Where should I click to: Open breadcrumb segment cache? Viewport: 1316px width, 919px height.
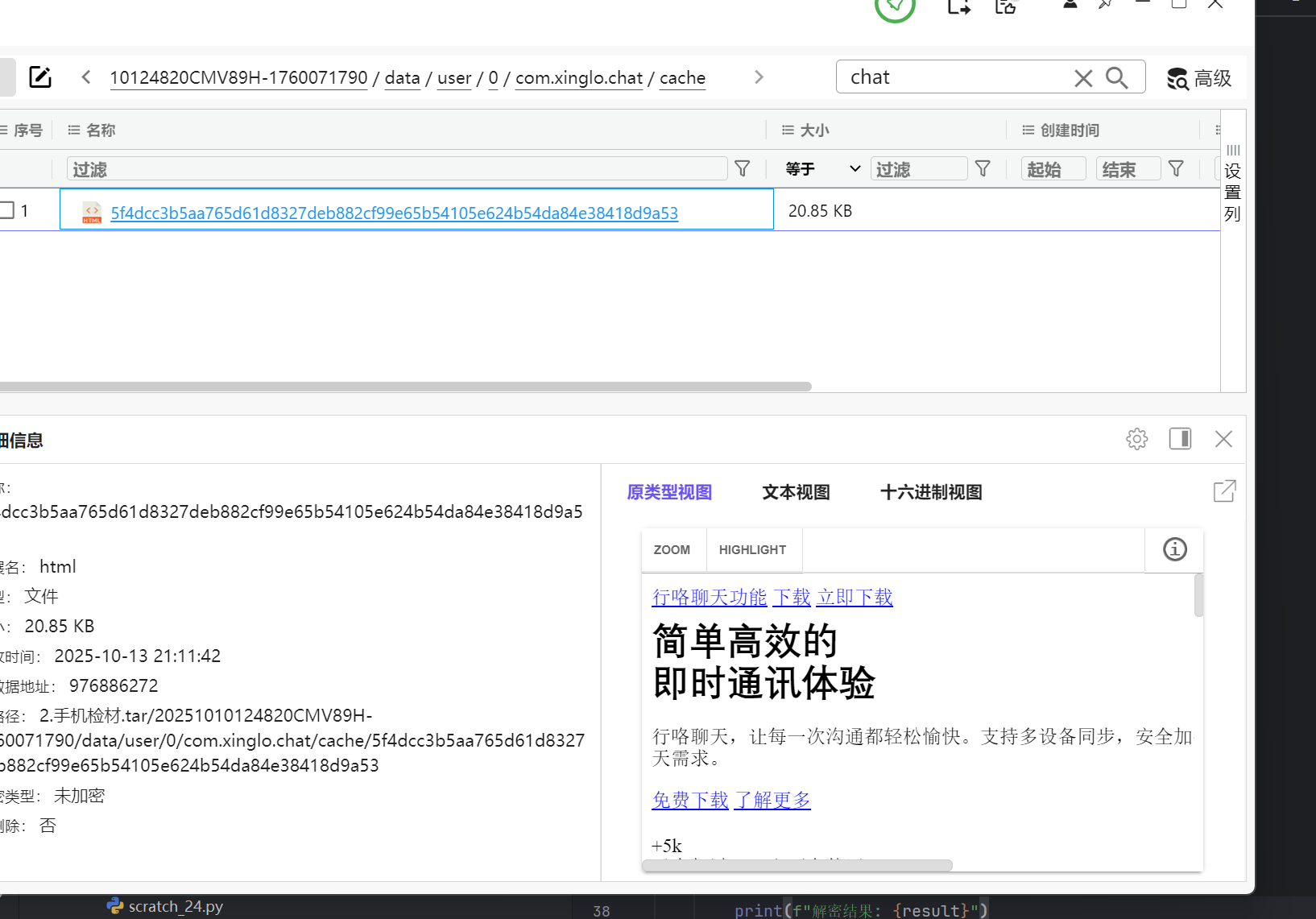(x=682, y=78)
